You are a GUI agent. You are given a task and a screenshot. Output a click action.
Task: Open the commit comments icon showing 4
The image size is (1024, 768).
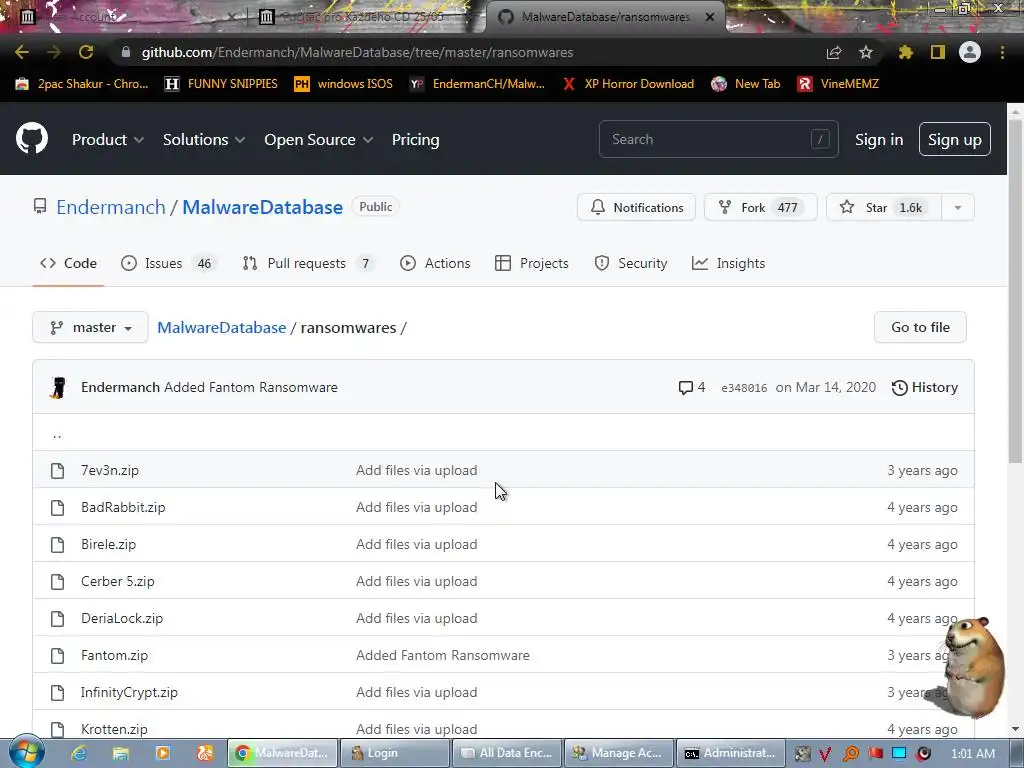point(692,387)
